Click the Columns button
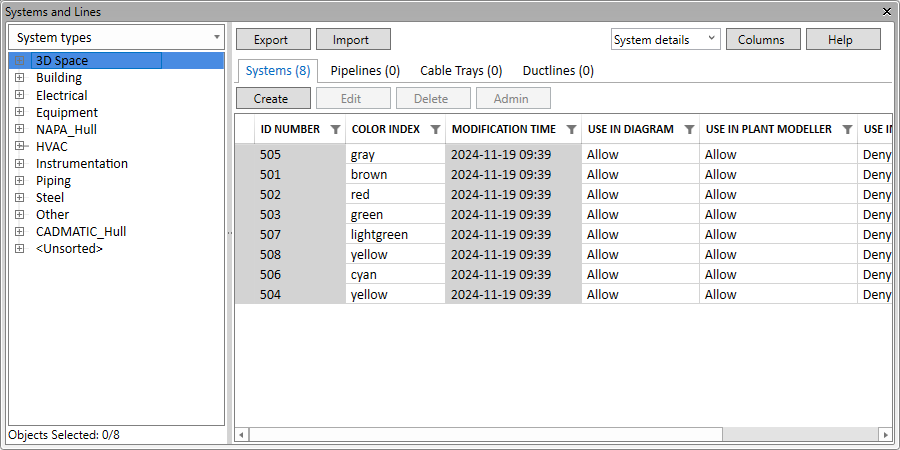 point(762,40)
